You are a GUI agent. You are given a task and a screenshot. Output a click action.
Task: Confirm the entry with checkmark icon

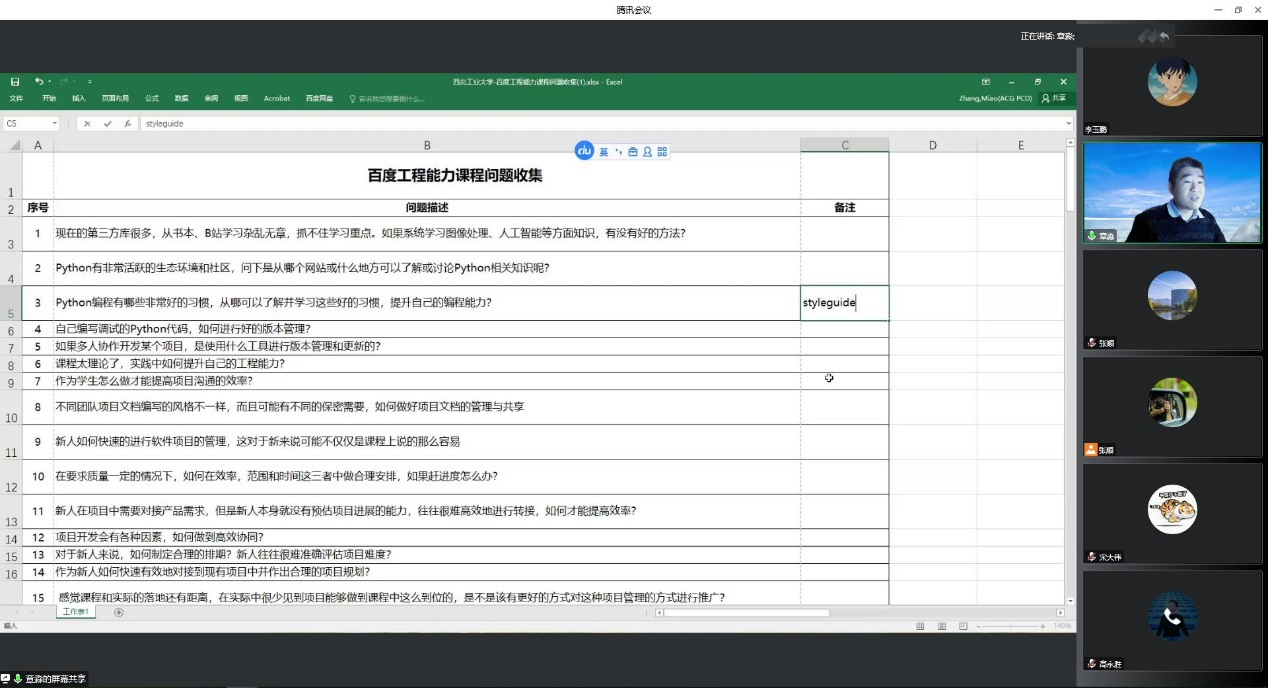click(x=108, y=124)
